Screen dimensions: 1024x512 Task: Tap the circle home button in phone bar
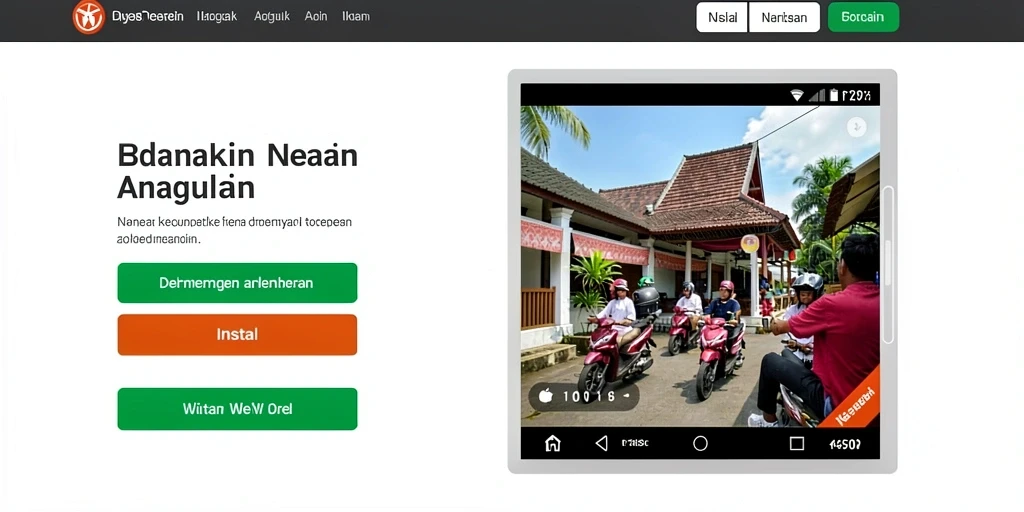[700, 444]
